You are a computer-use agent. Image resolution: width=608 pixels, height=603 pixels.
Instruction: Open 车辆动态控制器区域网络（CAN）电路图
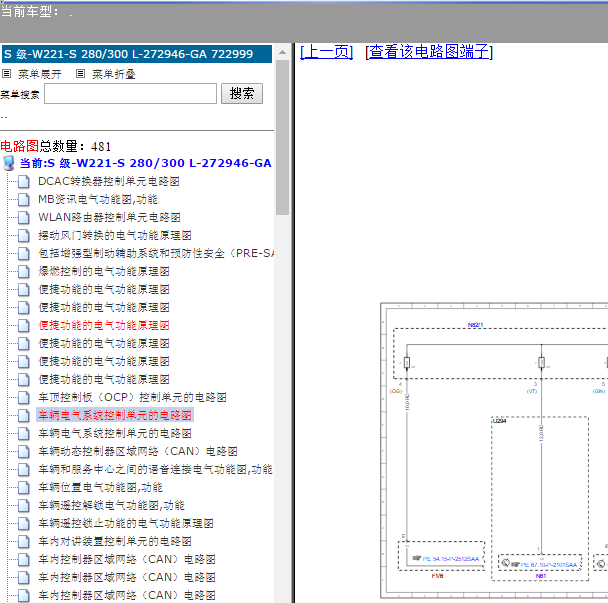[x=138, y=451]
